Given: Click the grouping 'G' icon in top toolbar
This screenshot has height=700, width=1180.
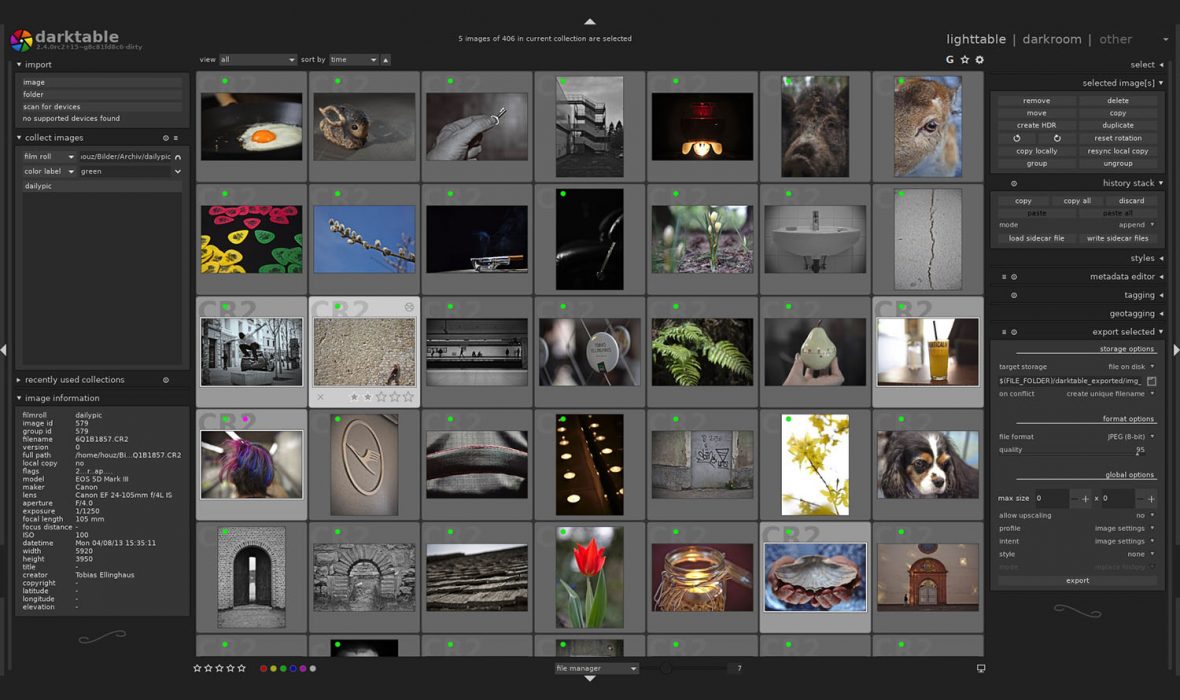Looking at the screenshot, I should [x=950, y=60].
